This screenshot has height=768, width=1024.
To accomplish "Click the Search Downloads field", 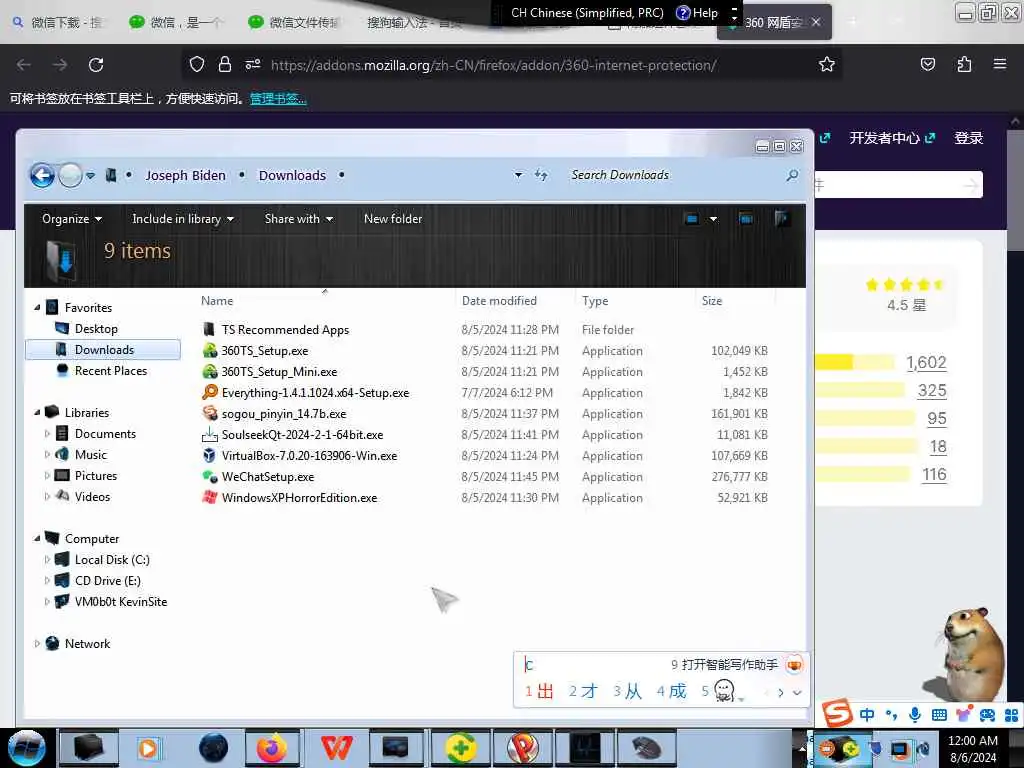I will 674,175.
